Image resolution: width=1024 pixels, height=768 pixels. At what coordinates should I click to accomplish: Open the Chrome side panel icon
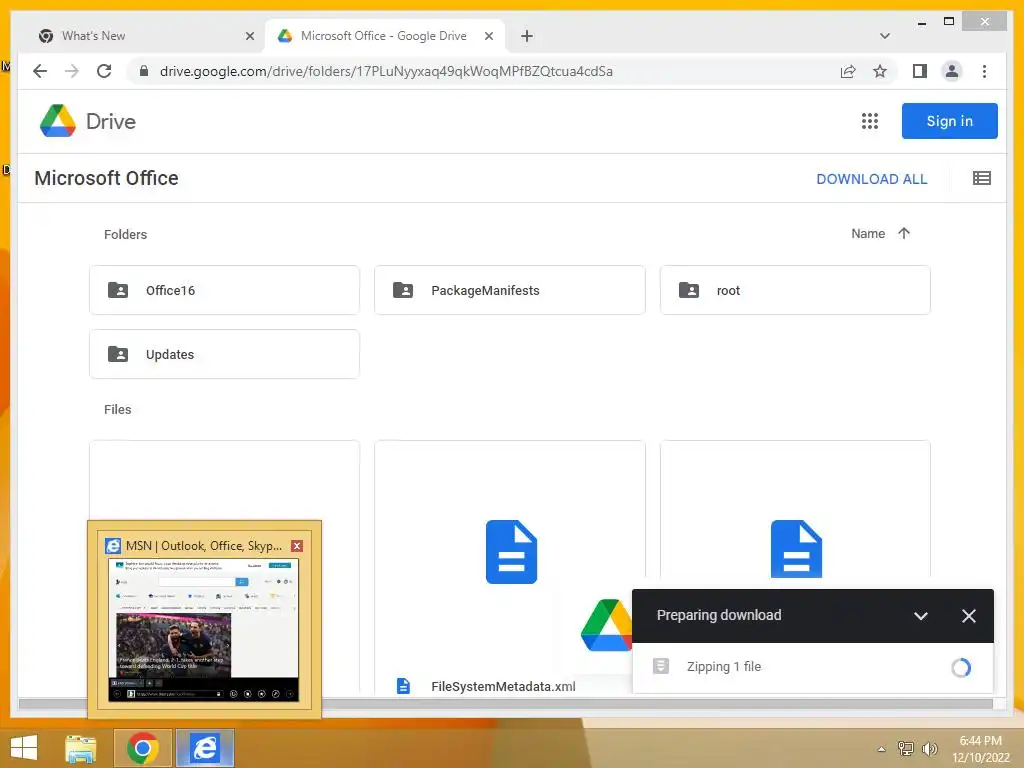coord(920,71)
